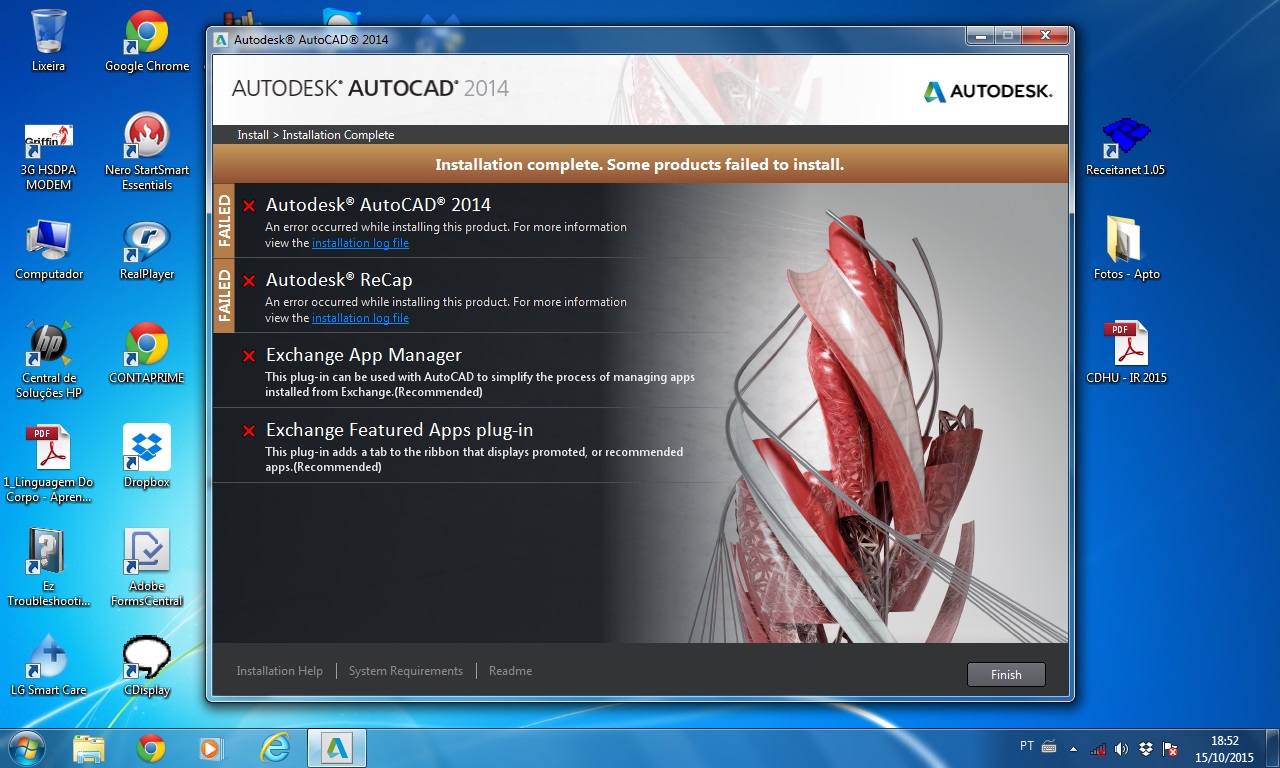Click Dropbox icon in system tray

pos(1145,748)
